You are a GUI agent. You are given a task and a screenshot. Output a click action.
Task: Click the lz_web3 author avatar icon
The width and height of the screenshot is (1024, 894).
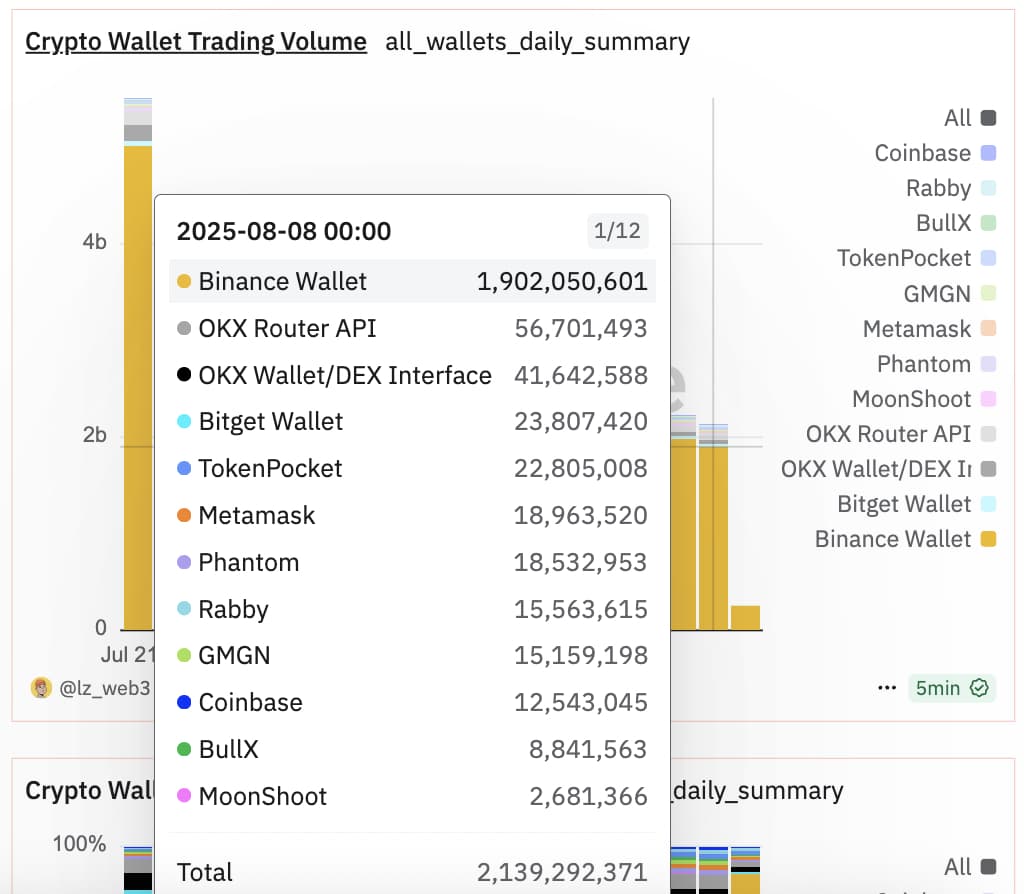pos(41,688)
